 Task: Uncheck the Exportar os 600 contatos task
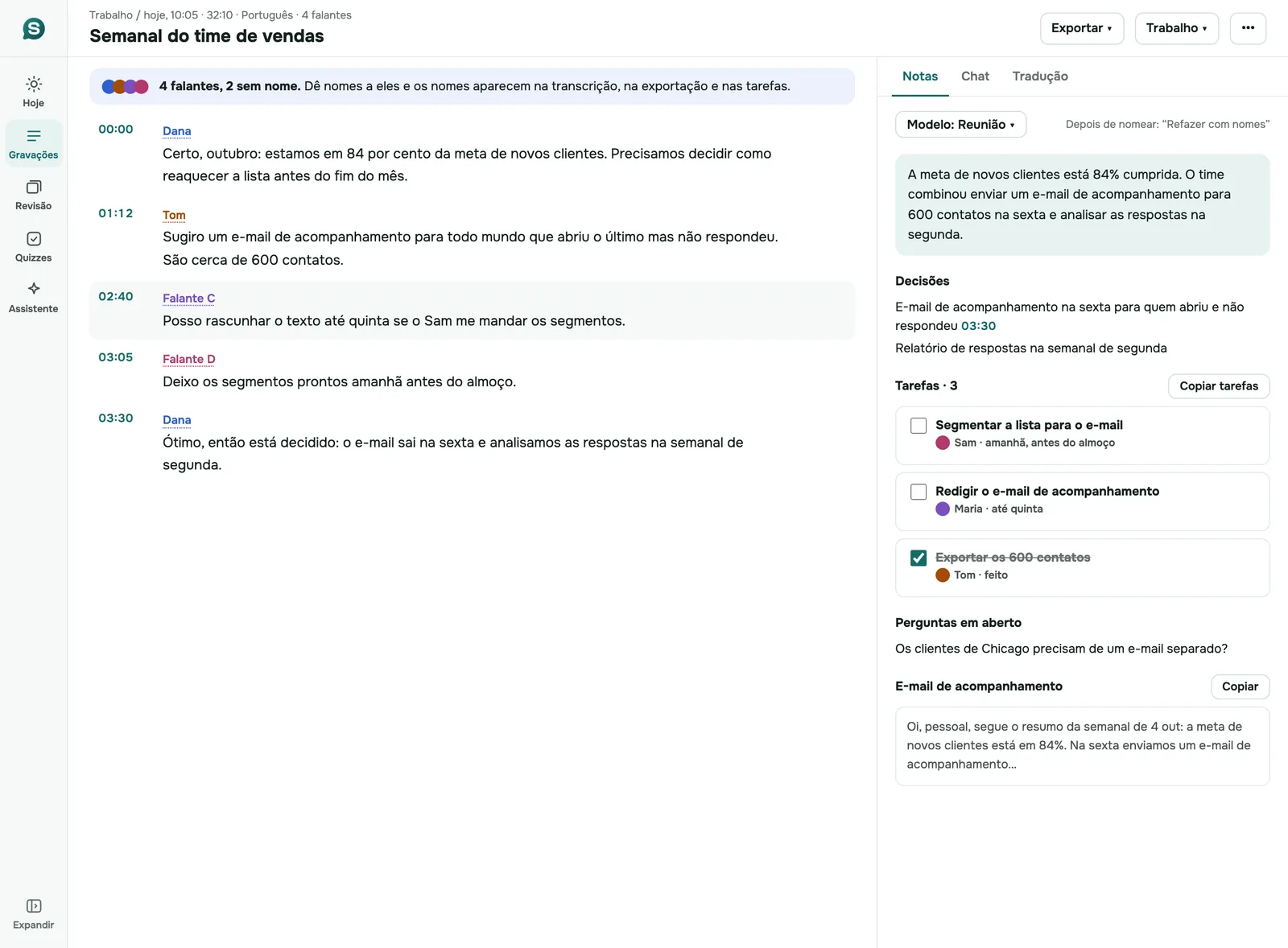coord(919,558)
